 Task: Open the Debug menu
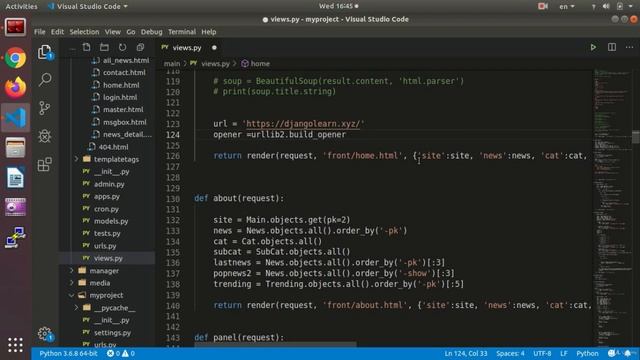point(151,32)
